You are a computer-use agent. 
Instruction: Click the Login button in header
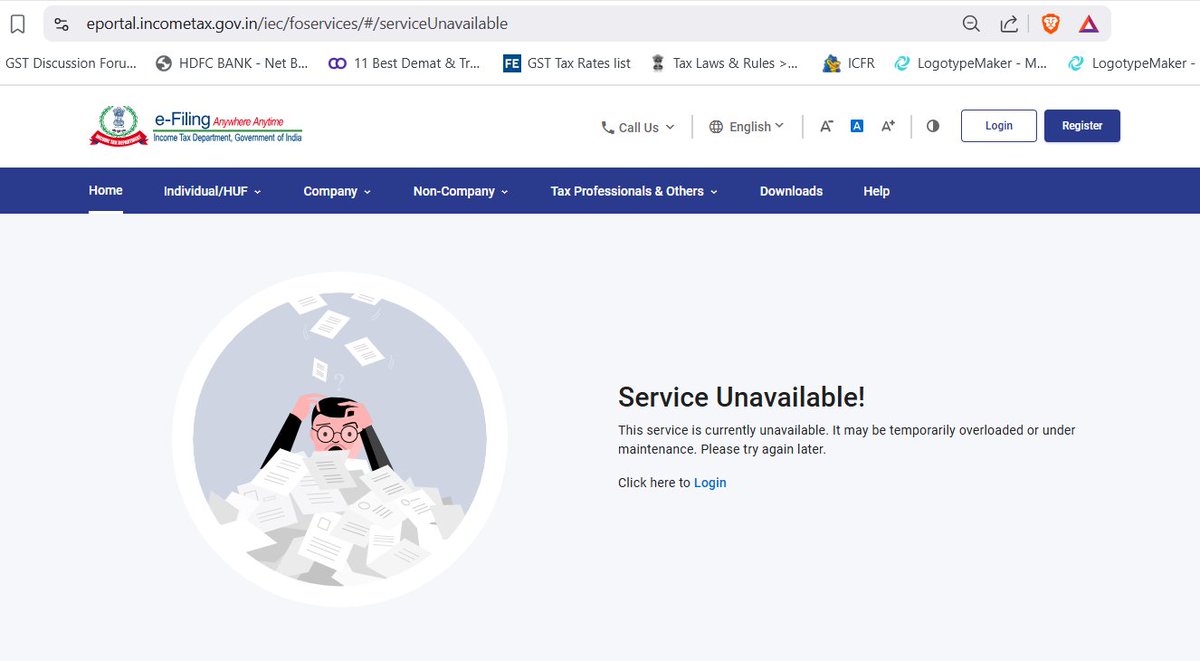point(999,126)
